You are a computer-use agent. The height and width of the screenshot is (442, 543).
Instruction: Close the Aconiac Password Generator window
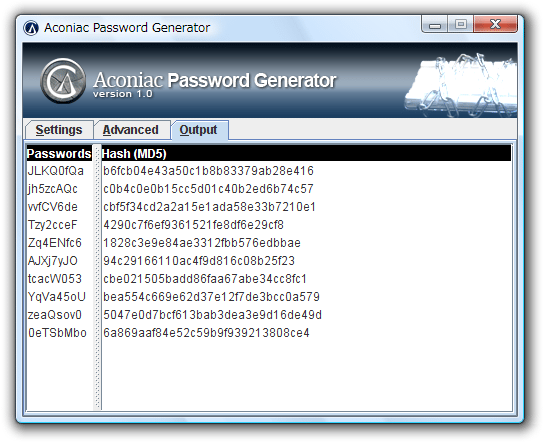click(496, 25)
